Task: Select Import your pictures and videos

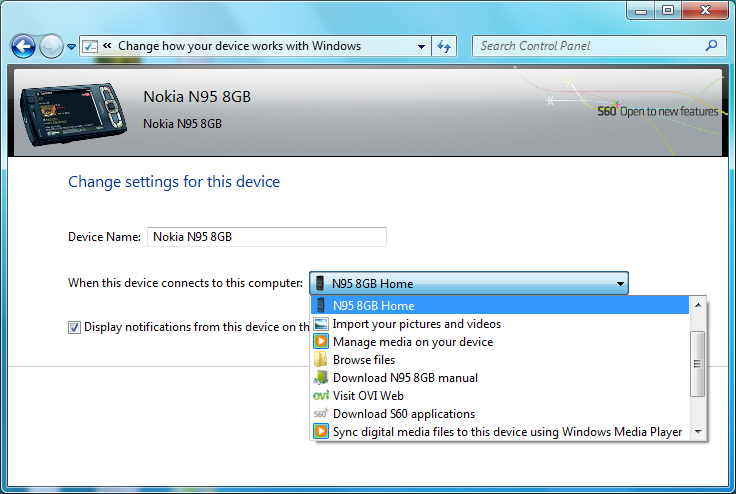Action: coord(499,324)
